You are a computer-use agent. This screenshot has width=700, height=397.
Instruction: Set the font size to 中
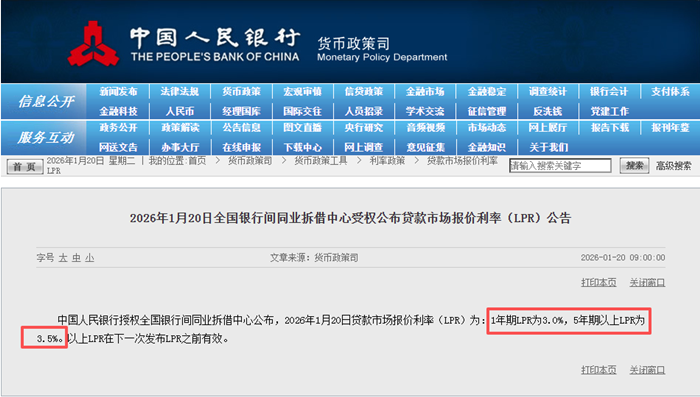[x=76, y=258]
